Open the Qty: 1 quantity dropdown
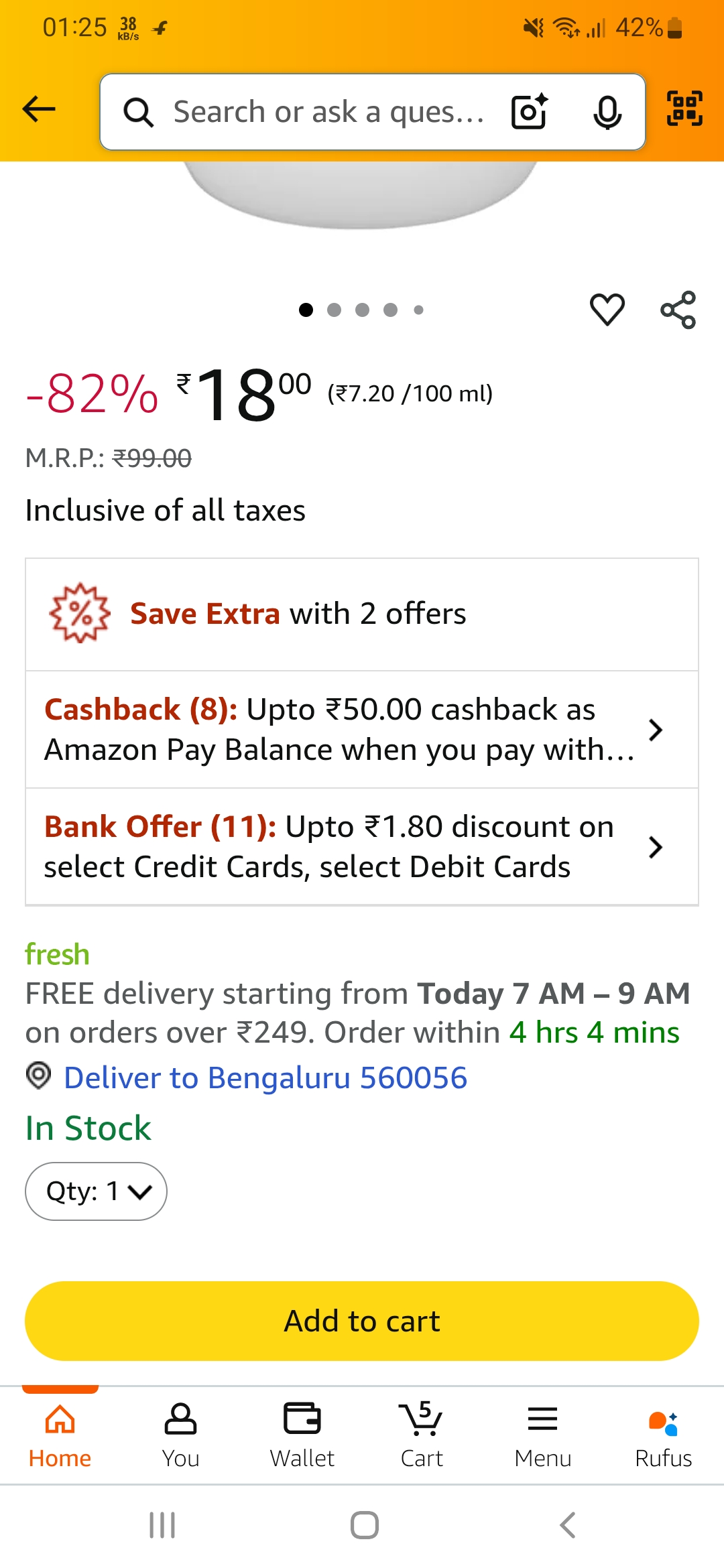This screenshot has height=1568, width=724. (x=95, y=1191)
